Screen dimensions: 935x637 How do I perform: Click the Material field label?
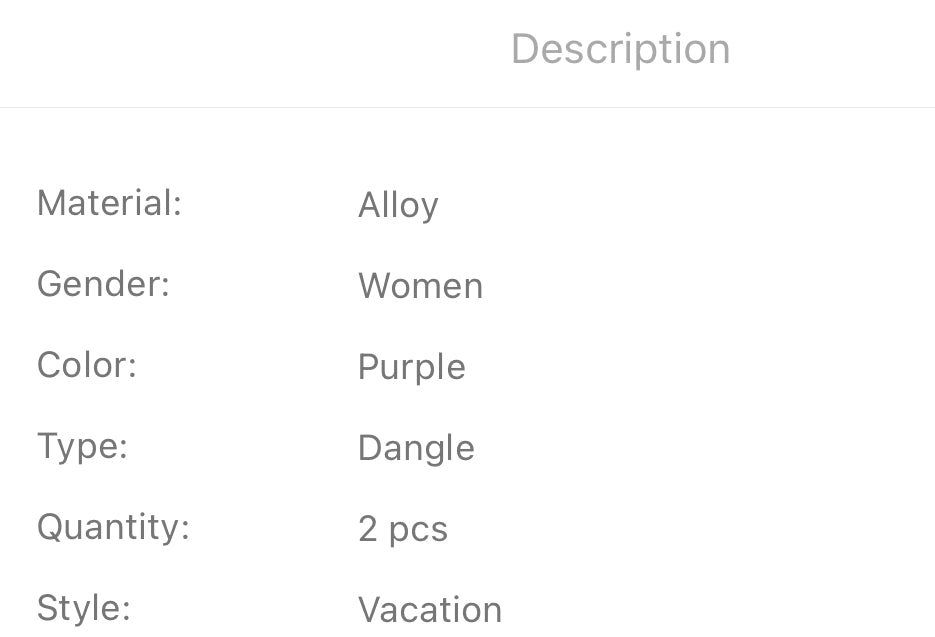[109, 203]
